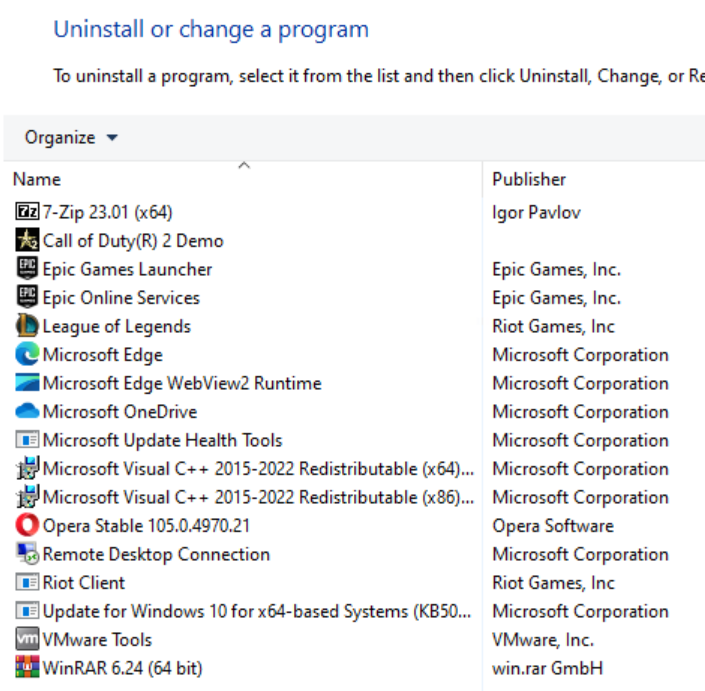This screenshot has width=705, height=691.
Task: Select Microsoft Edge WebView2 Runtime entry
Action: coord(182,383)
